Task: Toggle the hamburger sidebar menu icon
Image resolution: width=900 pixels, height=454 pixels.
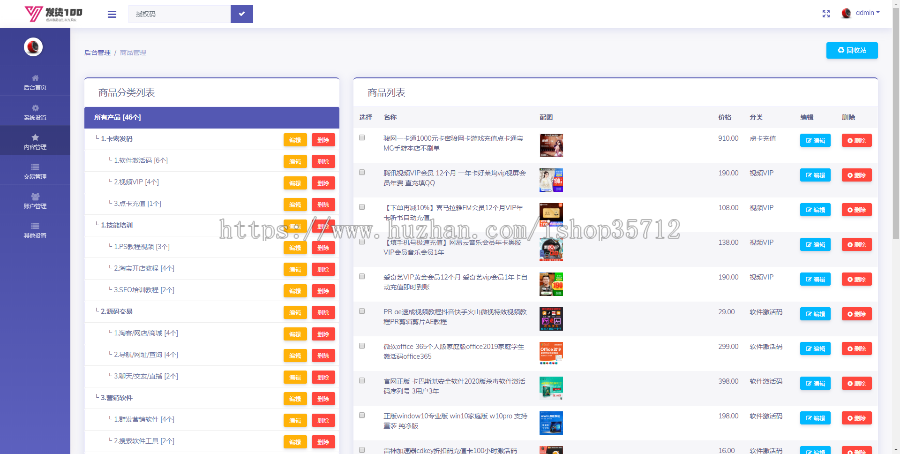Action: pyautogui.click(x=112, y=14)
